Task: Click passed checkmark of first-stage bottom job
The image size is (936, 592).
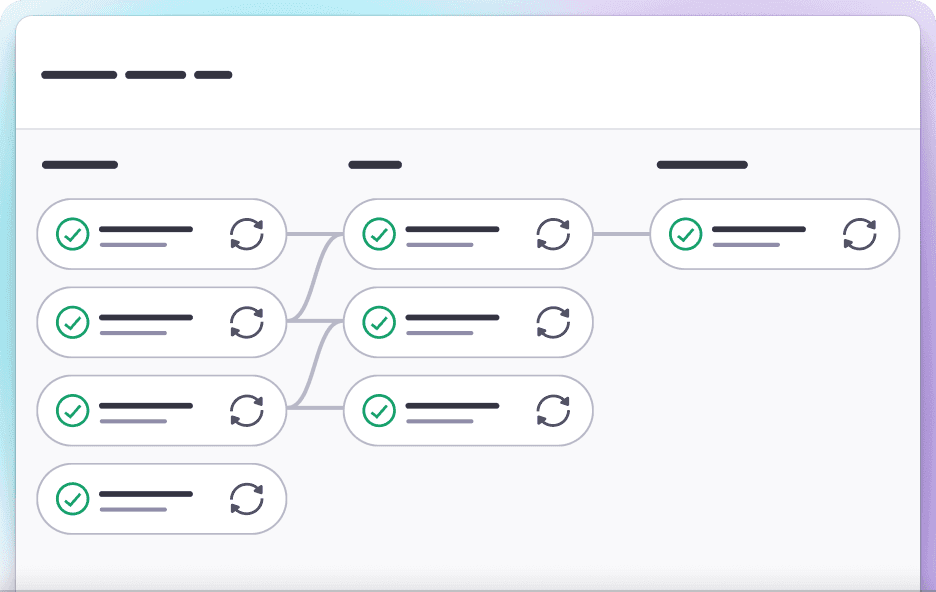Action: point(72,498)
